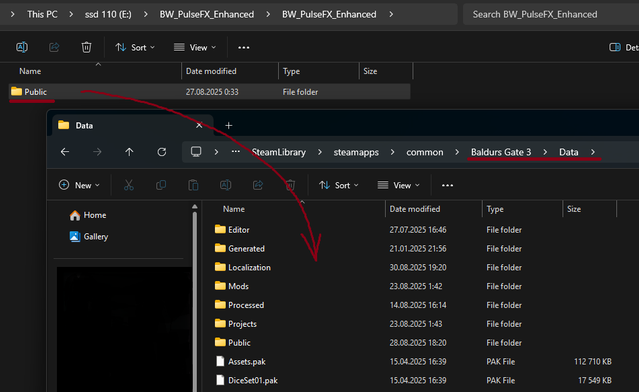Open the Sort dropdown in Data window

339,185
